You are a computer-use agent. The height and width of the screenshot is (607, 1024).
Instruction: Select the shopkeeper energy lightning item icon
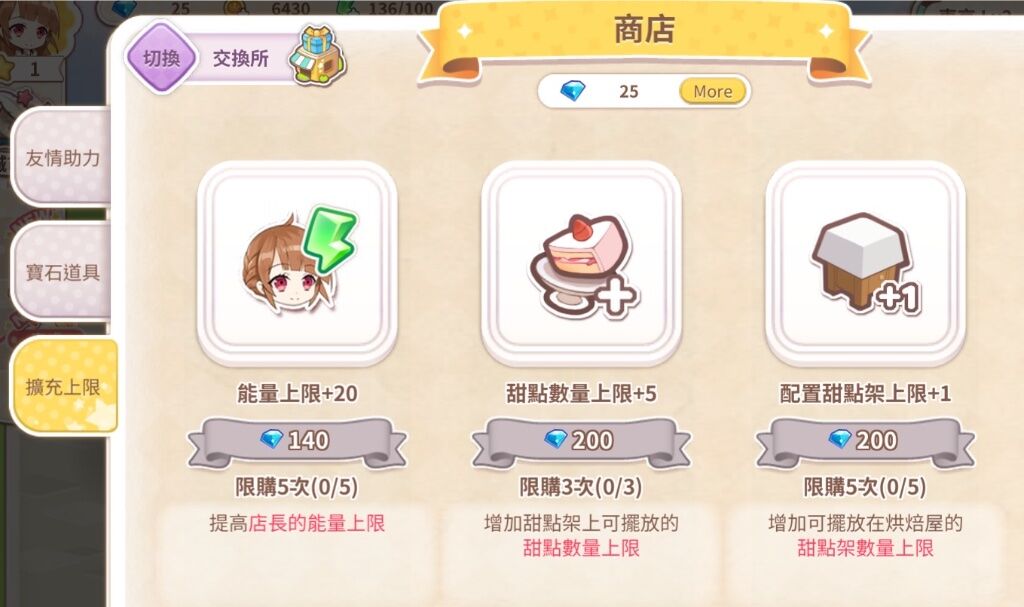[297, 263]
